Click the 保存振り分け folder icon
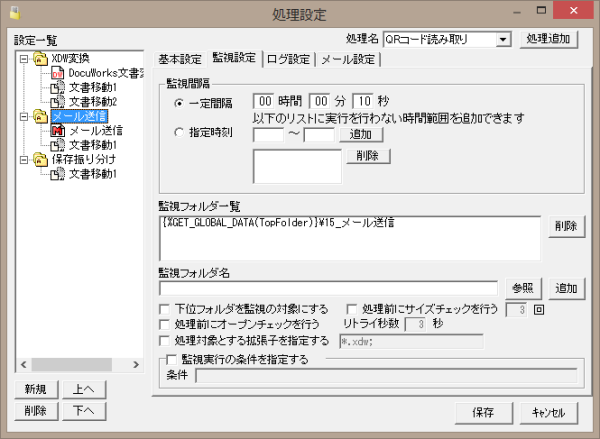Screen dimensions: 600x439 coord(40,160)
